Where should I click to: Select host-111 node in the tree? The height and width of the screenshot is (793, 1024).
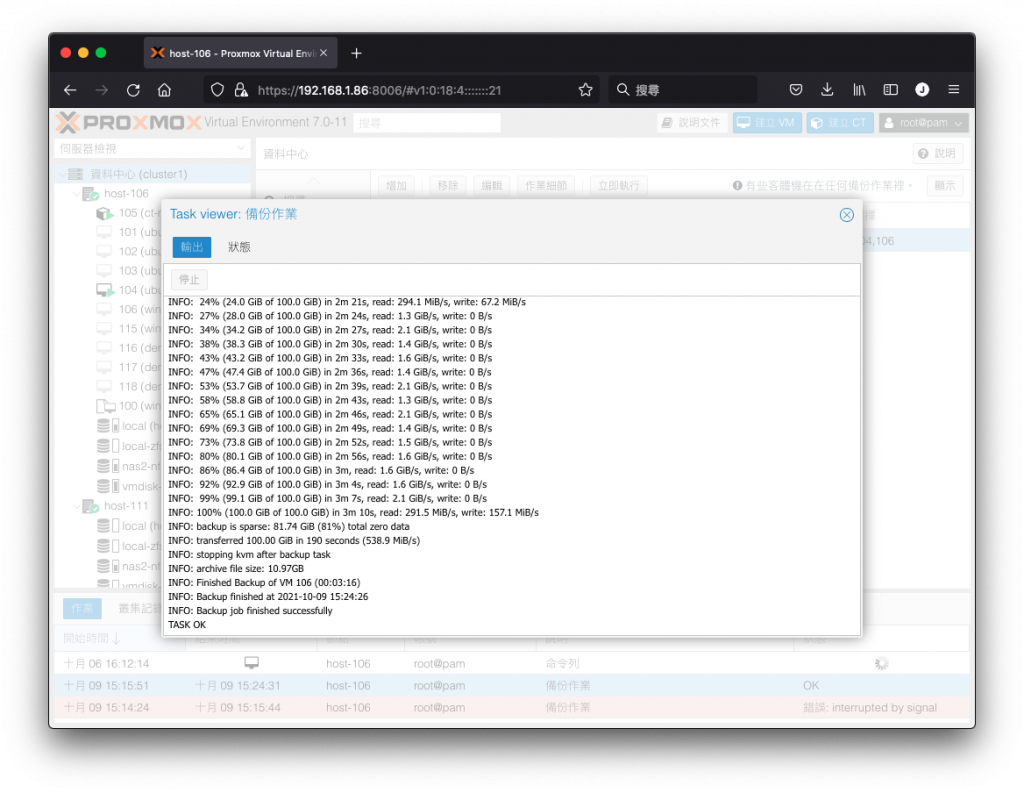126,506
